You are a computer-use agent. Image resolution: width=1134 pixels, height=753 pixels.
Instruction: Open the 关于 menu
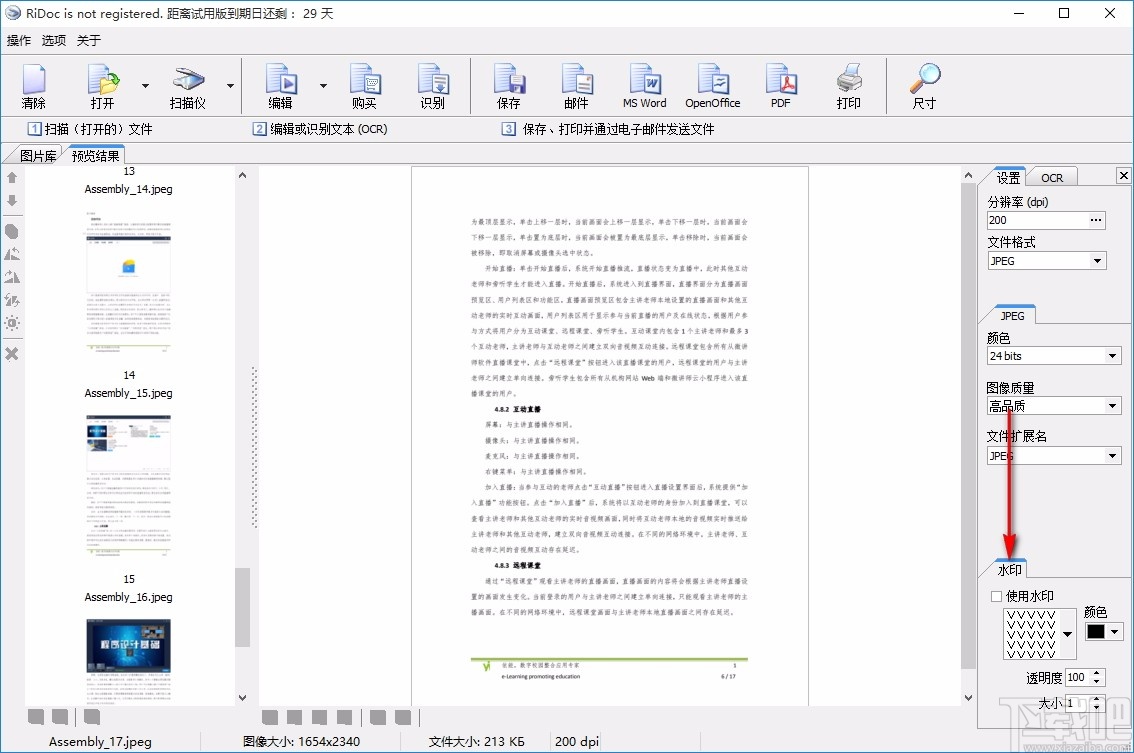tap(88, 41)
